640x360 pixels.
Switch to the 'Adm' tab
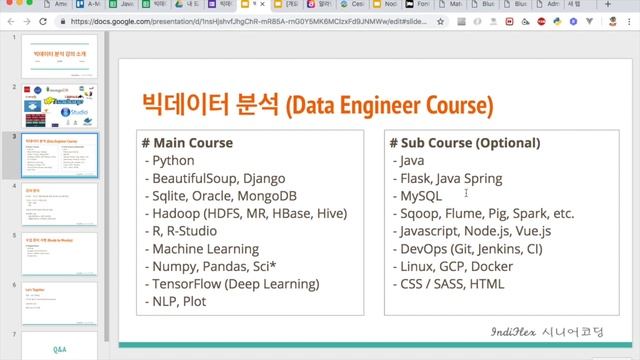(x=549, y=4)
